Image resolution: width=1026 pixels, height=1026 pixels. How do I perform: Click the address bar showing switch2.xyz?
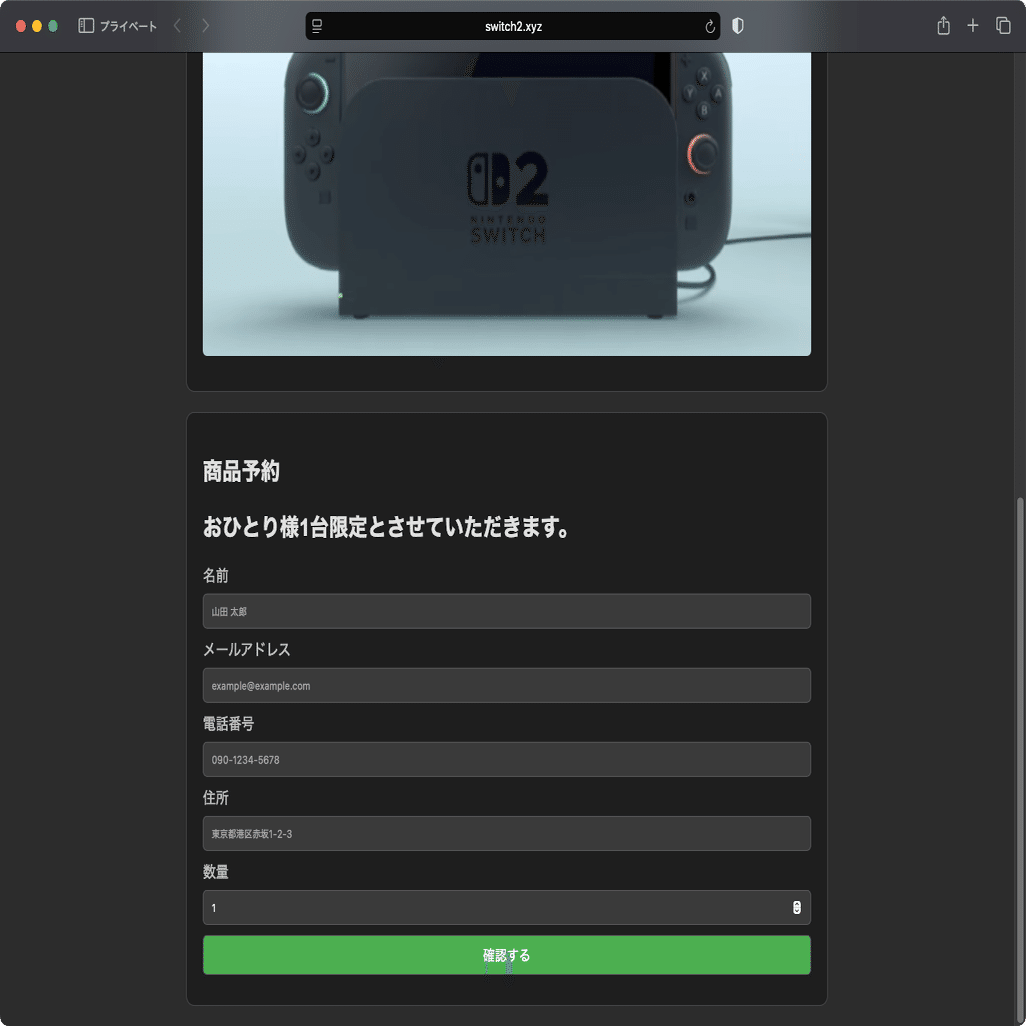513,26
